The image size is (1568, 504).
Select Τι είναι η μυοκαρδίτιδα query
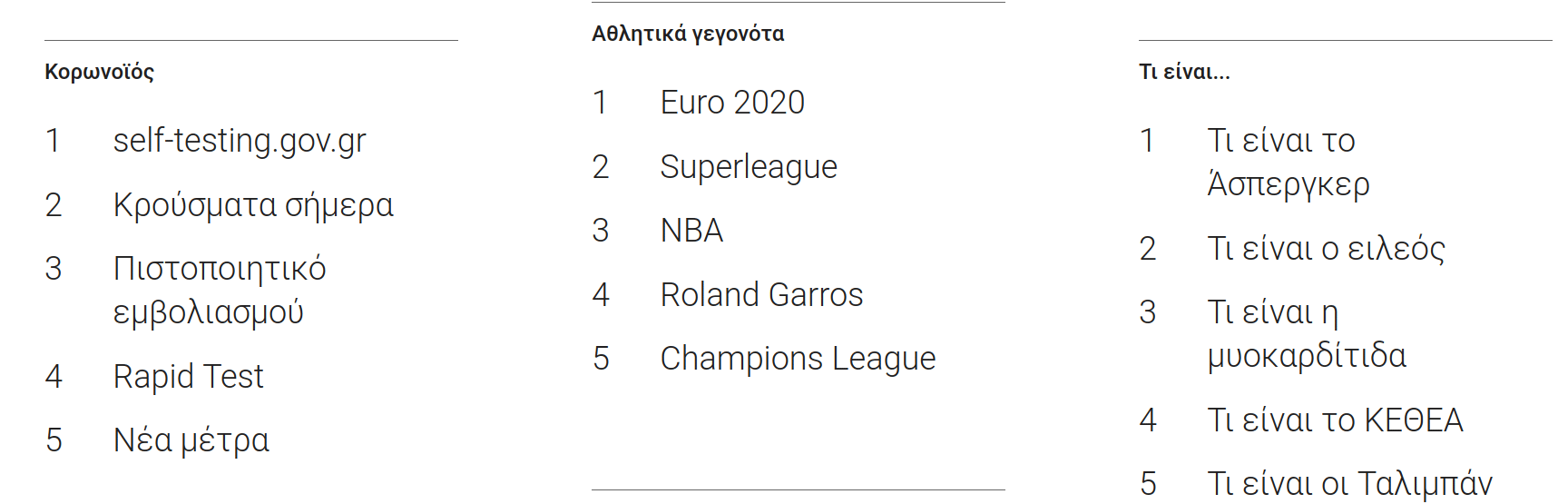pos(1306,334)
